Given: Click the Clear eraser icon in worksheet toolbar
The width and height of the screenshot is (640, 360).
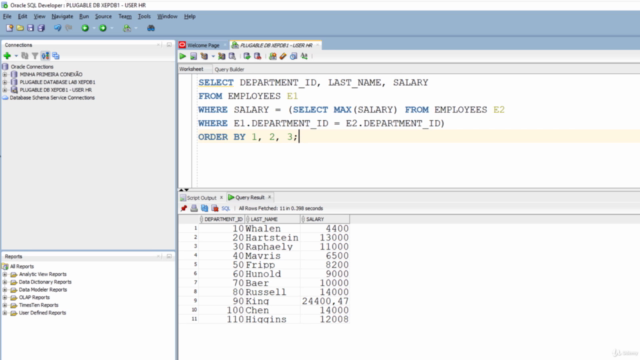Looking at the screenshot, I should click(283, 56).
